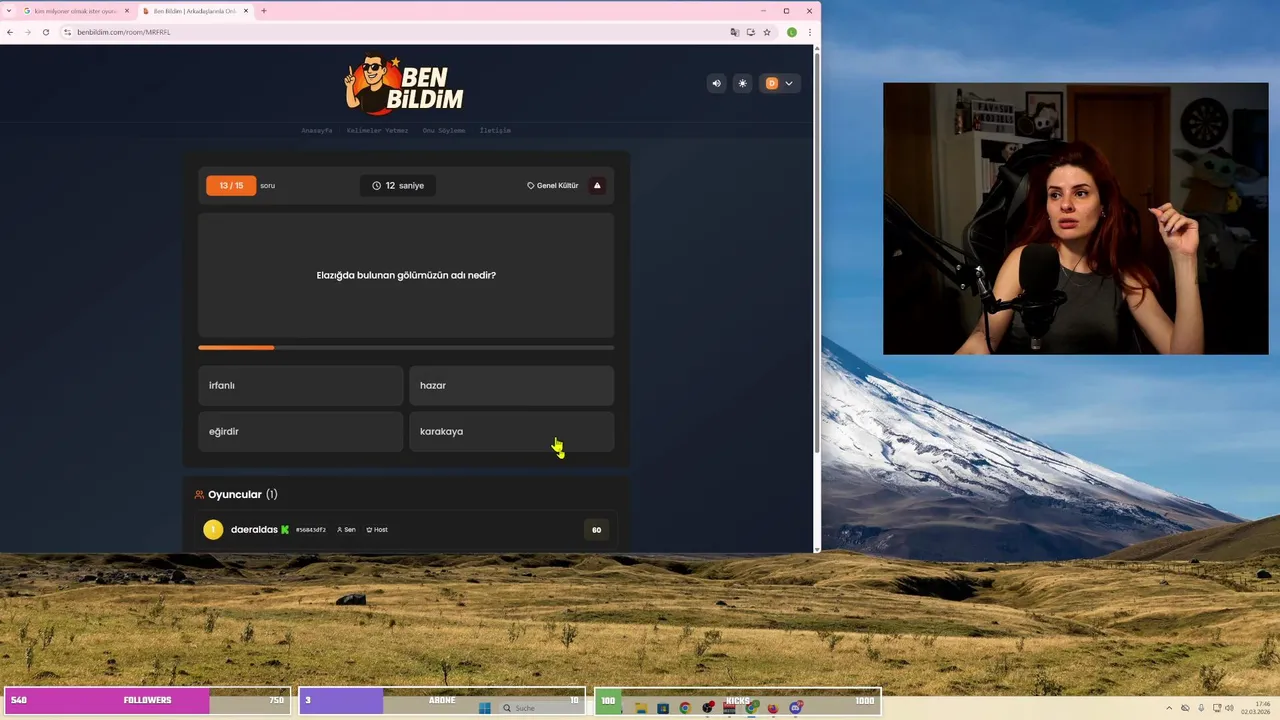Open the taskbar clock and date
Image resolution: width=1280 pixels, height=720 pixels.
point(1256,708)
